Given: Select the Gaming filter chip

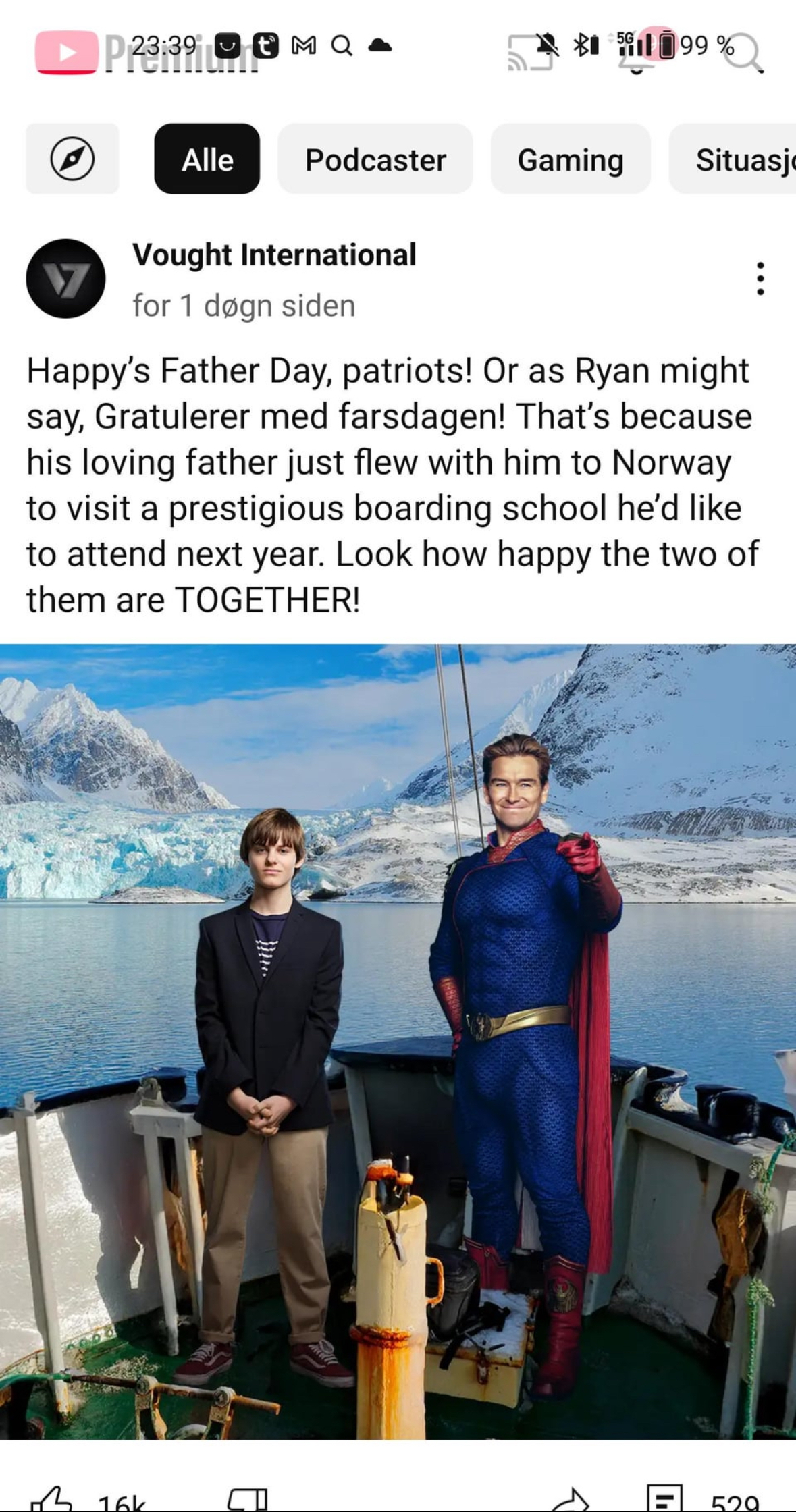Looking at the screenshot, I should tap(571, 159).
